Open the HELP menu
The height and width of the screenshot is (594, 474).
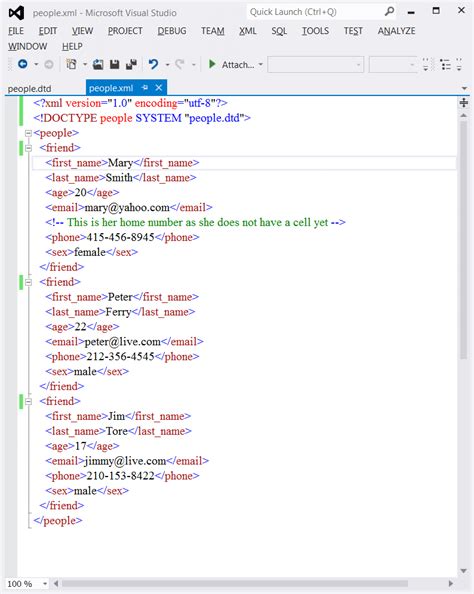click(x=72, y=47)
